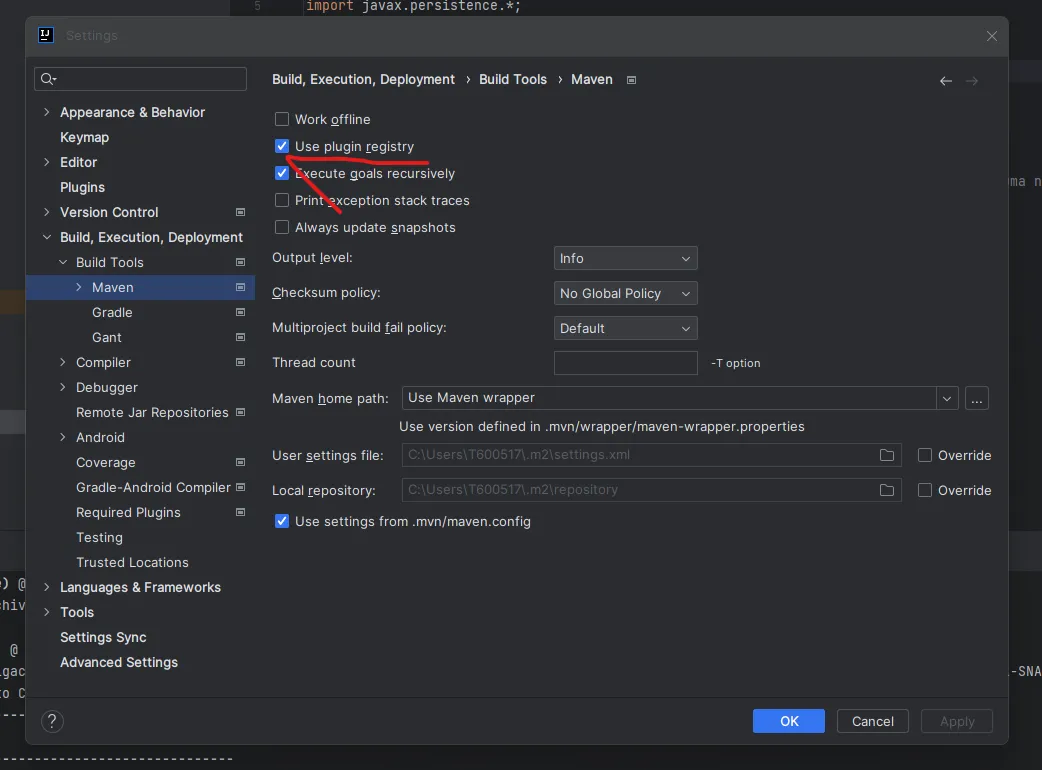Open help with the question mark icon
The width and height of the screenshot is (1042, 770).
pos(52,722)
